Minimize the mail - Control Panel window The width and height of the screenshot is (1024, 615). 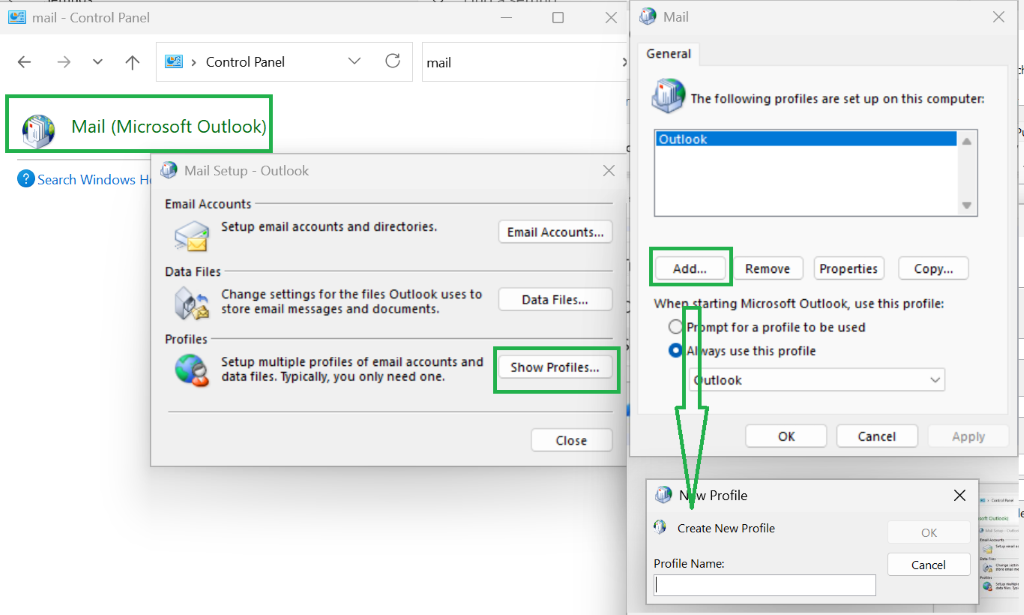pyautogui.click(x=506, y=18)
